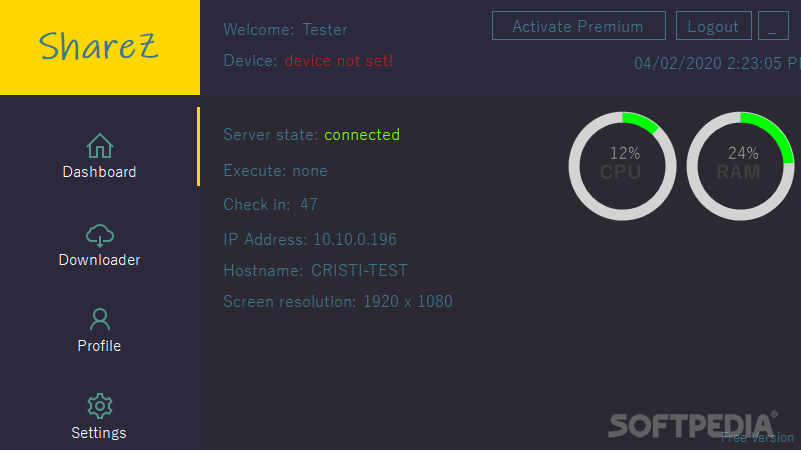Click the 12% CPU usage gauge

[622, 166]
